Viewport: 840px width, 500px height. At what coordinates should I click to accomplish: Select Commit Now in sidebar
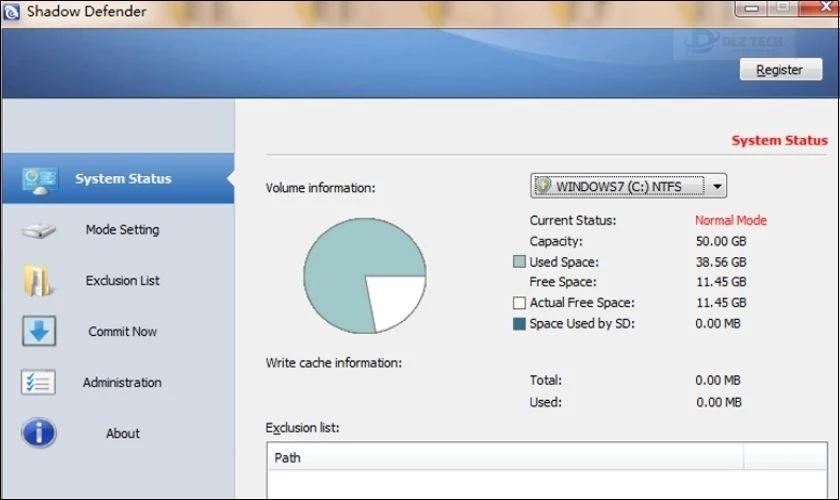pyautogui.click(x=123, y=331)
